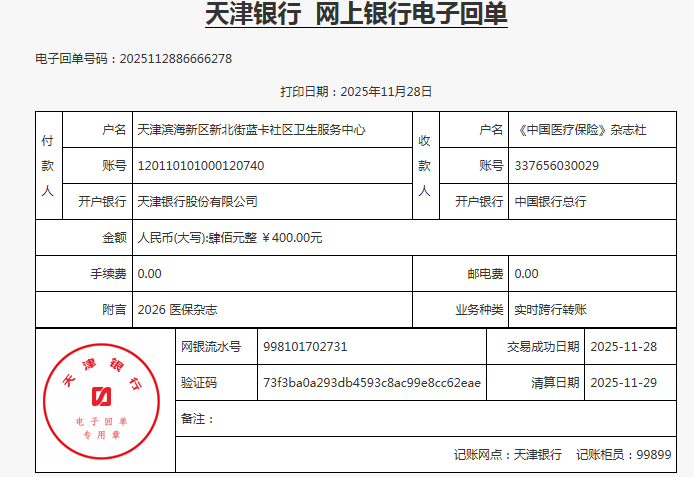Image resolution: width=694 pixels, height=477 pixels.
Task: Select the remark text 2026 医保杂志
Action: pos(177,310)
